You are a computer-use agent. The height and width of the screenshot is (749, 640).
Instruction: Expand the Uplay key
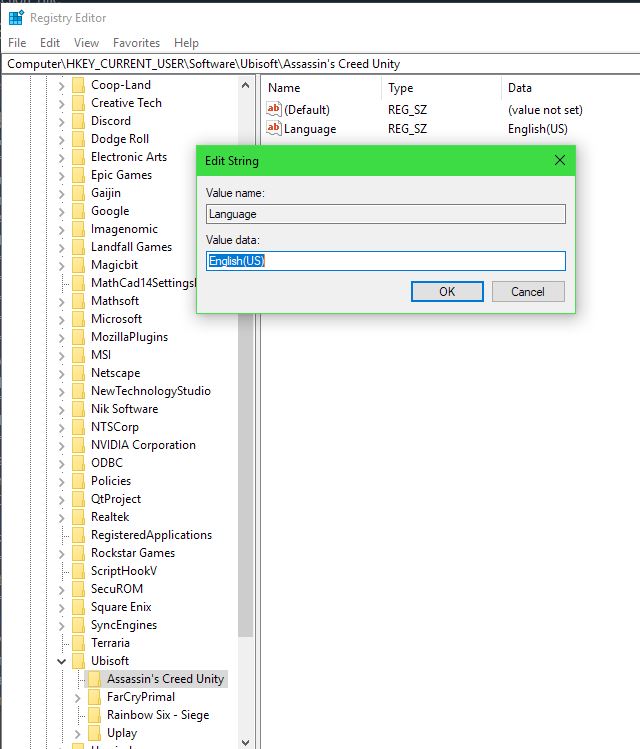(x=77, y=733)
